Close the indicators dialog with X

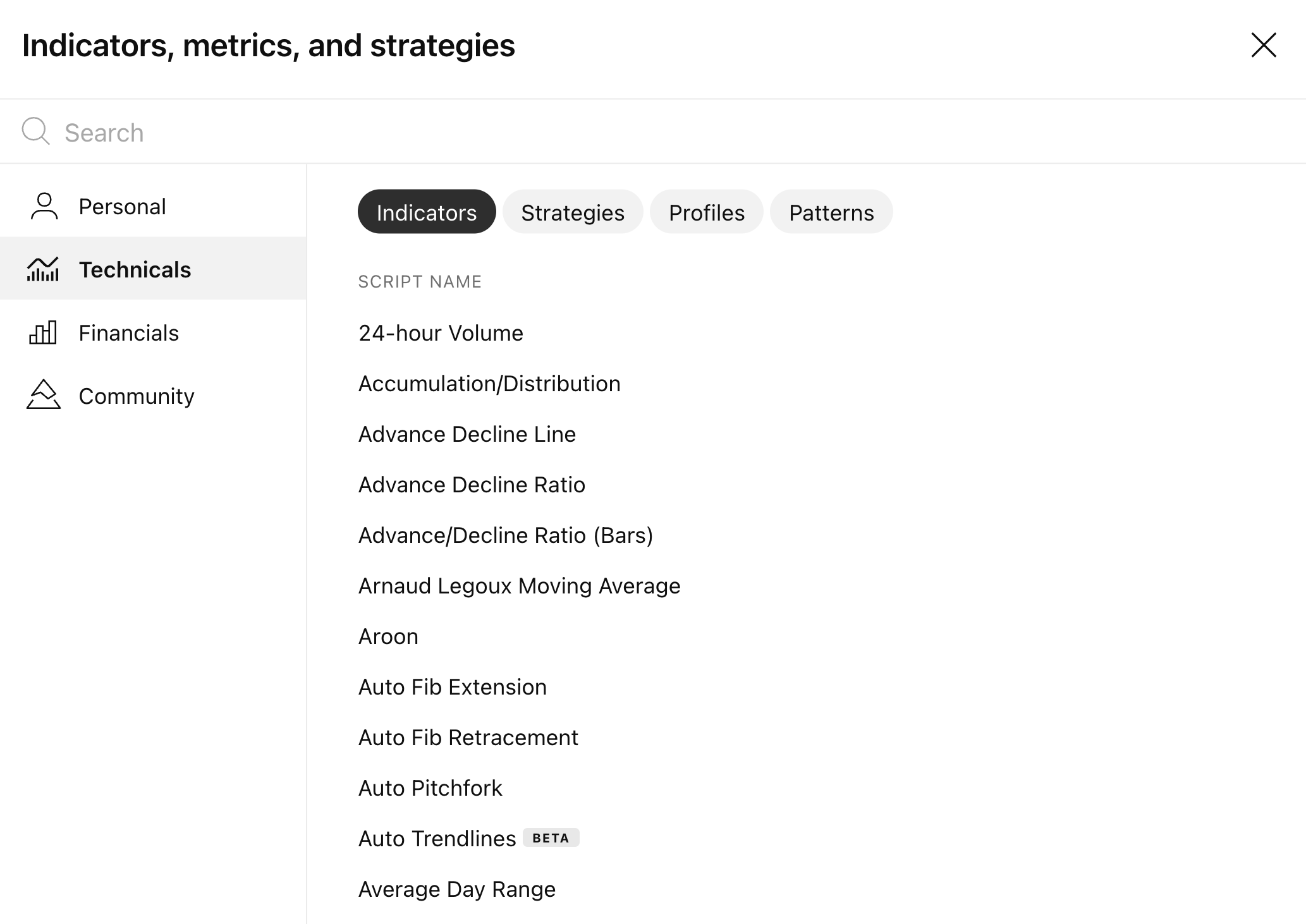point(1263,46)
